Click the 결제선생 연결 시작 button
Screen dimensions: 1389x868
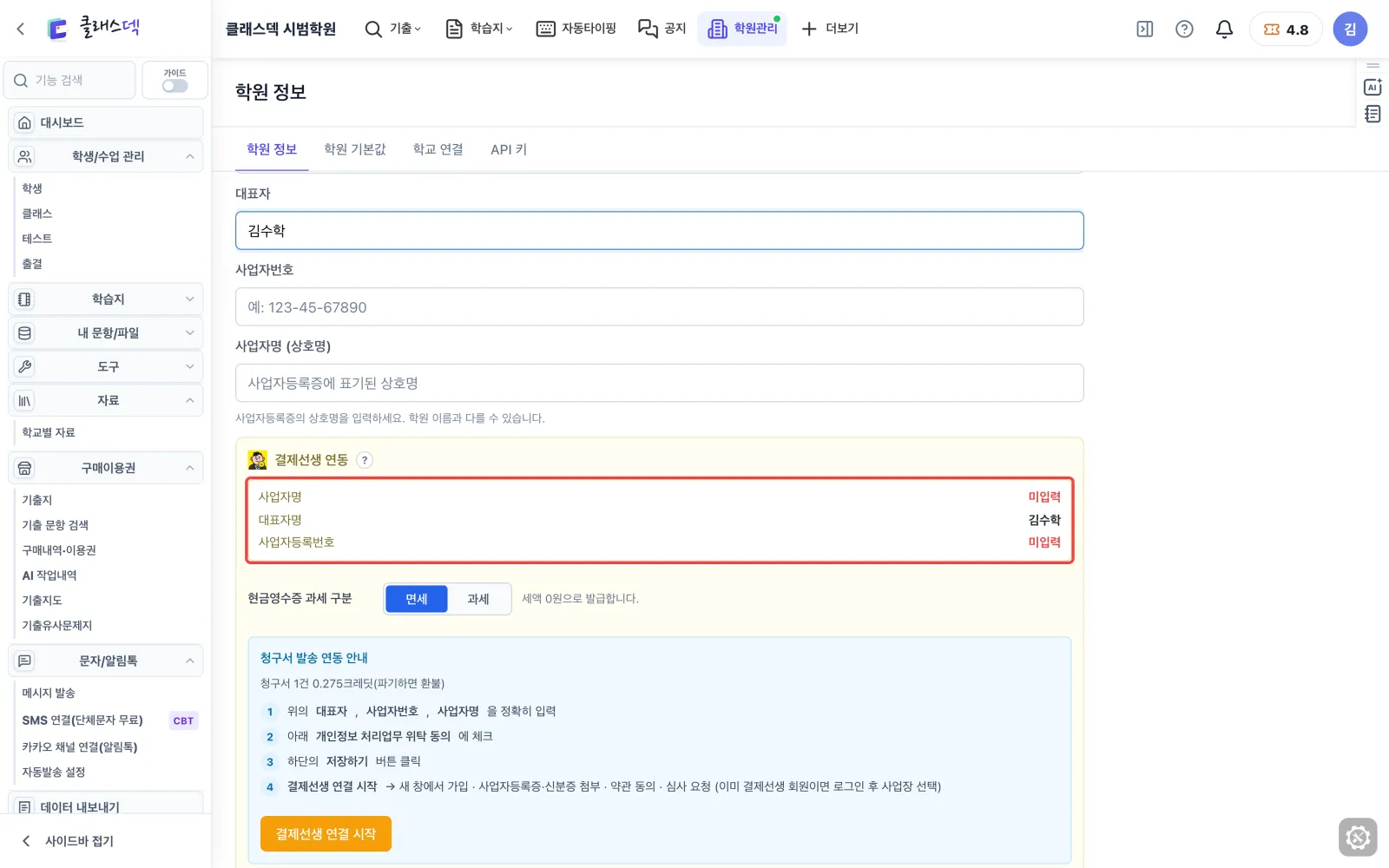pos(326,834)
